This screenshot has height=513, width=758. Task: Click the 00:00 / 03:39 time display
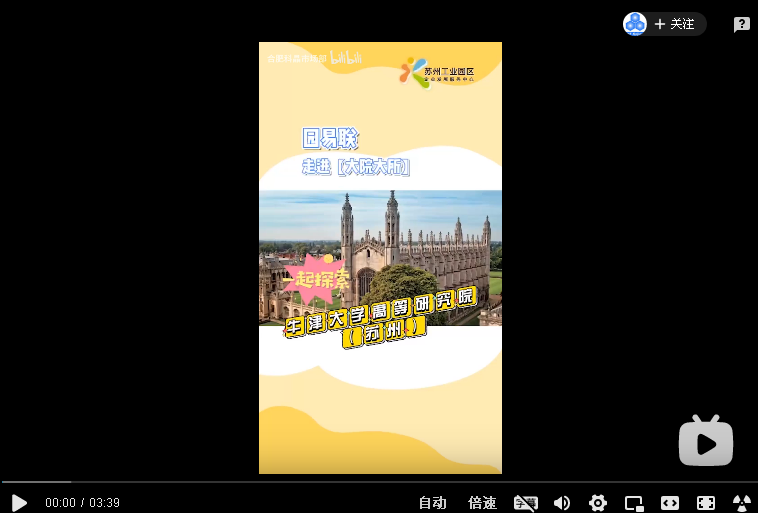pos(82,503)
